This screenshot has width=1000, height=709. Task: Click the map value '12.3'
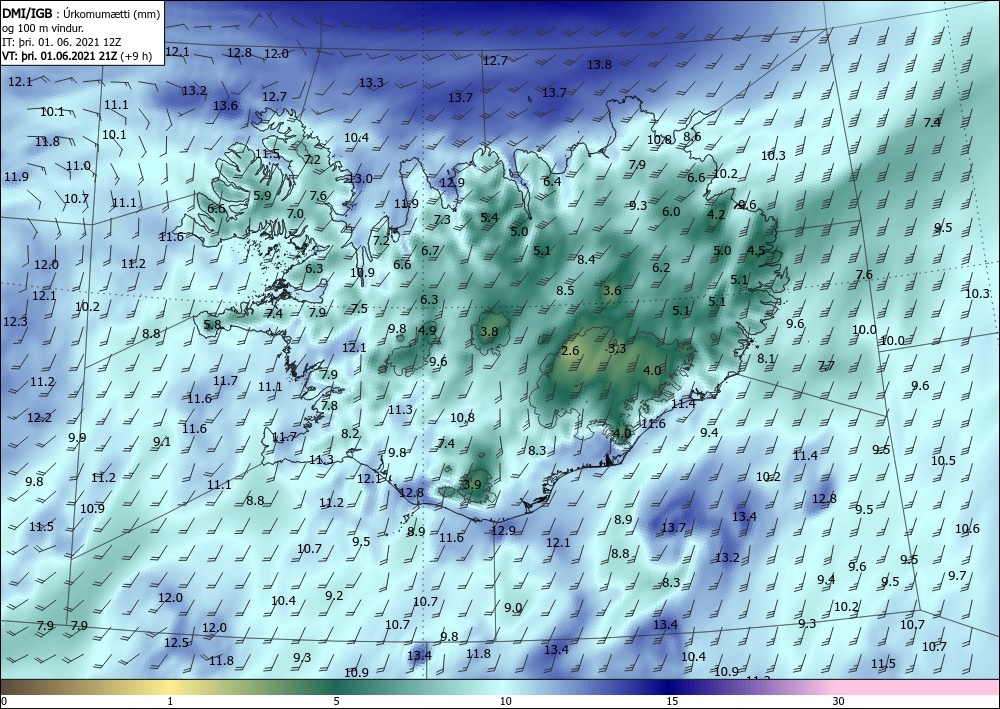pyautogui.click(x=15, y=321)
